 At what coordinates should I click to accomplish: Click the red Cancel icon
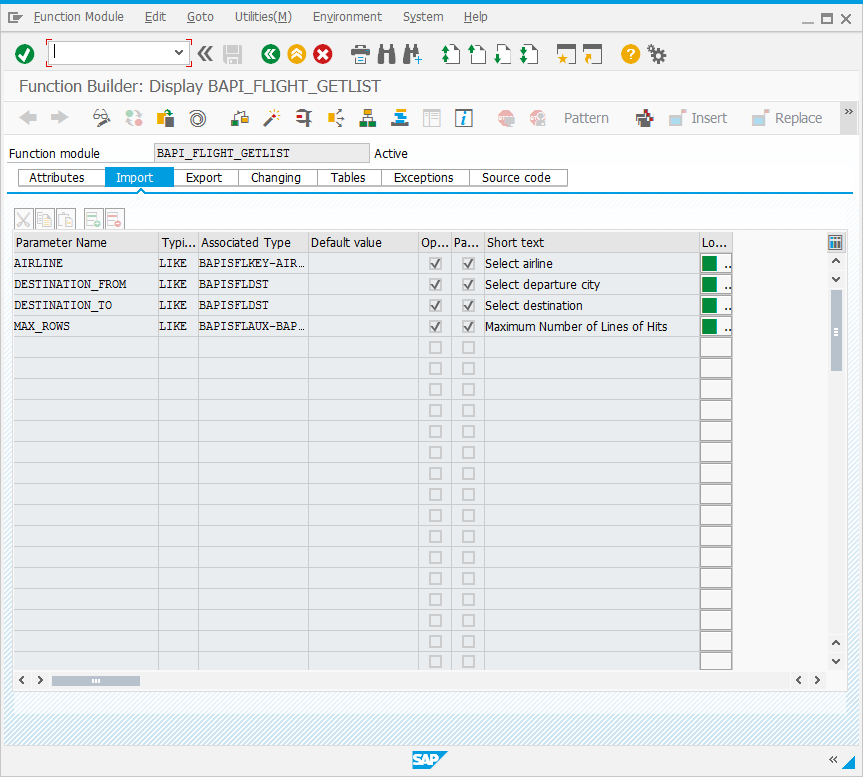pos(323,54)
